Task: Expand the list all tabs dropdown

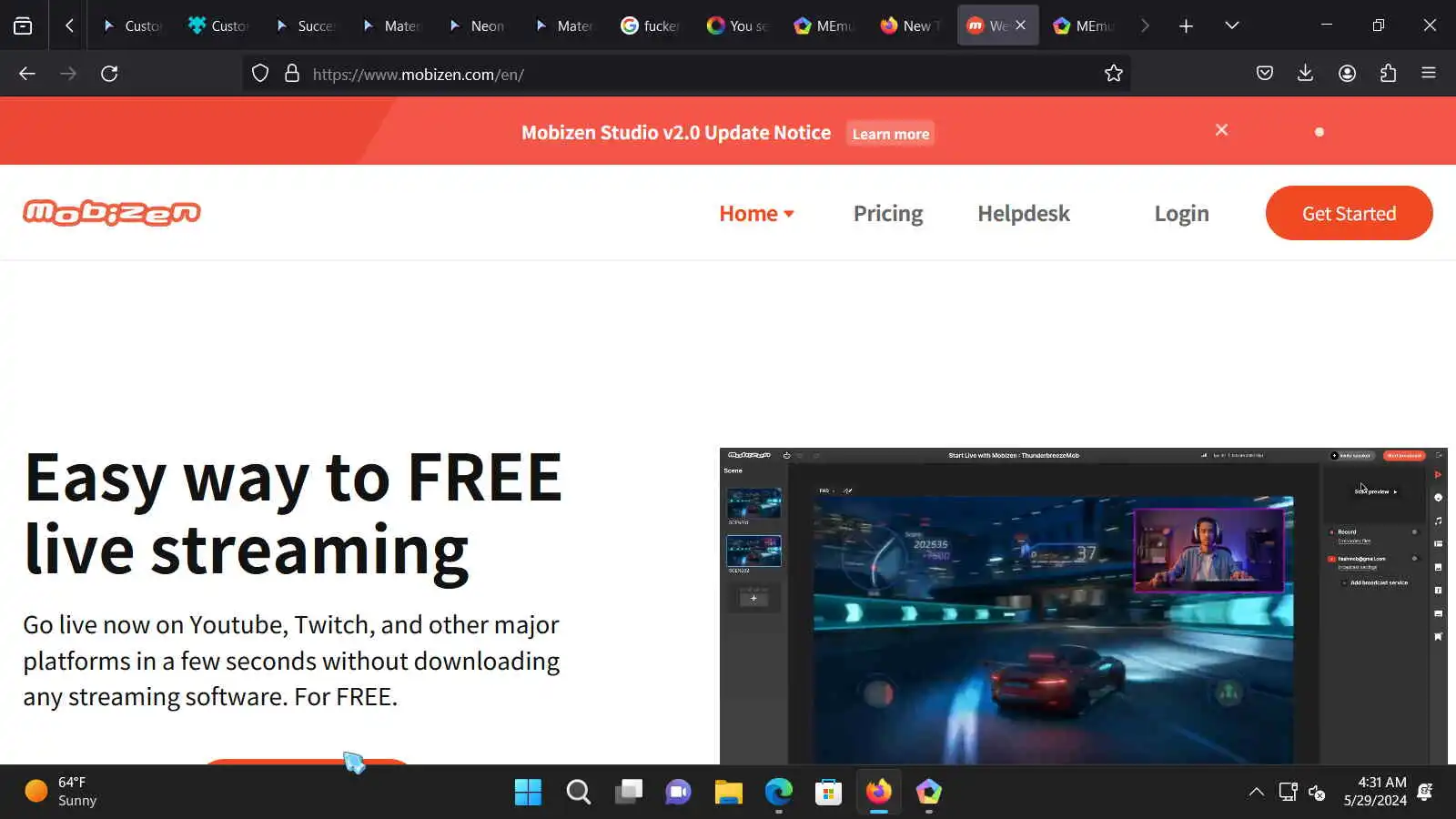Action: (1232, 25)
